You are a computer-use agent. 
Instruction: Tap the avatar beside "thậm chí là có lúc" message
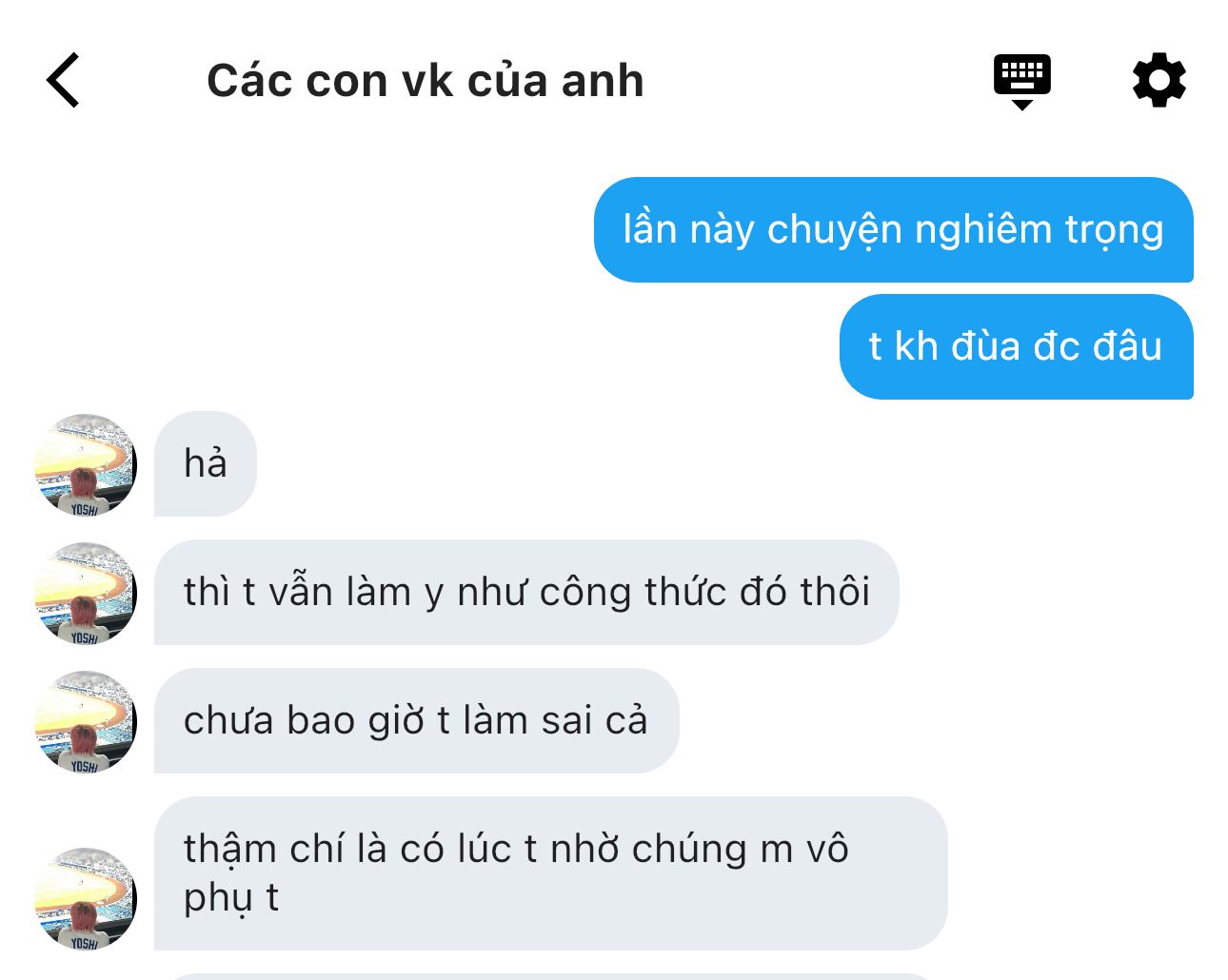[x=86, y=898]
